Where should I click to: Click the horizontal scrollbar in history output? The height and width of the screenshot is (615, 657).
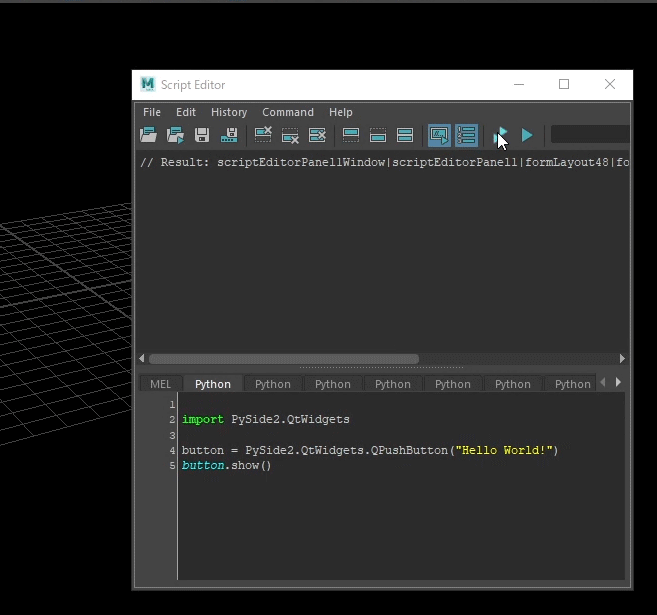pos(284,359)
